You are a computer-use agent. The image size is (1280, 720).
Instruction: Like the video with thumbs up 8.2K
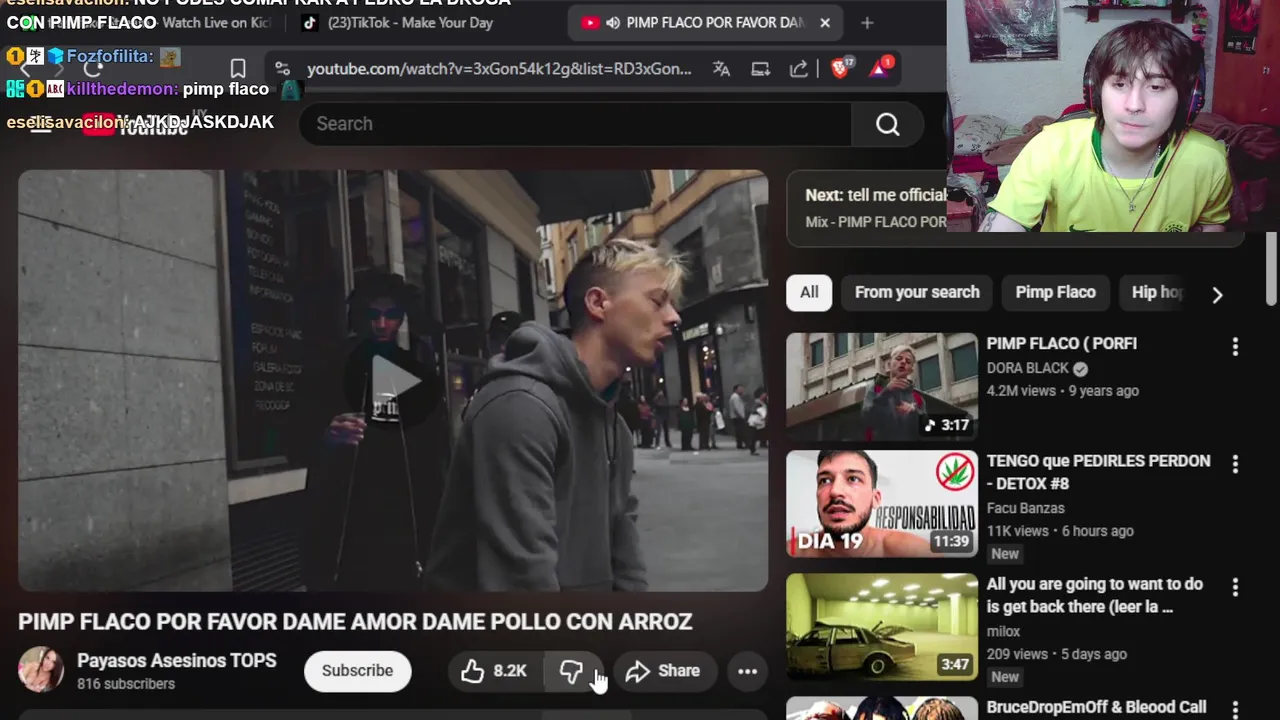pyautogui.click(x=495, y=670)
